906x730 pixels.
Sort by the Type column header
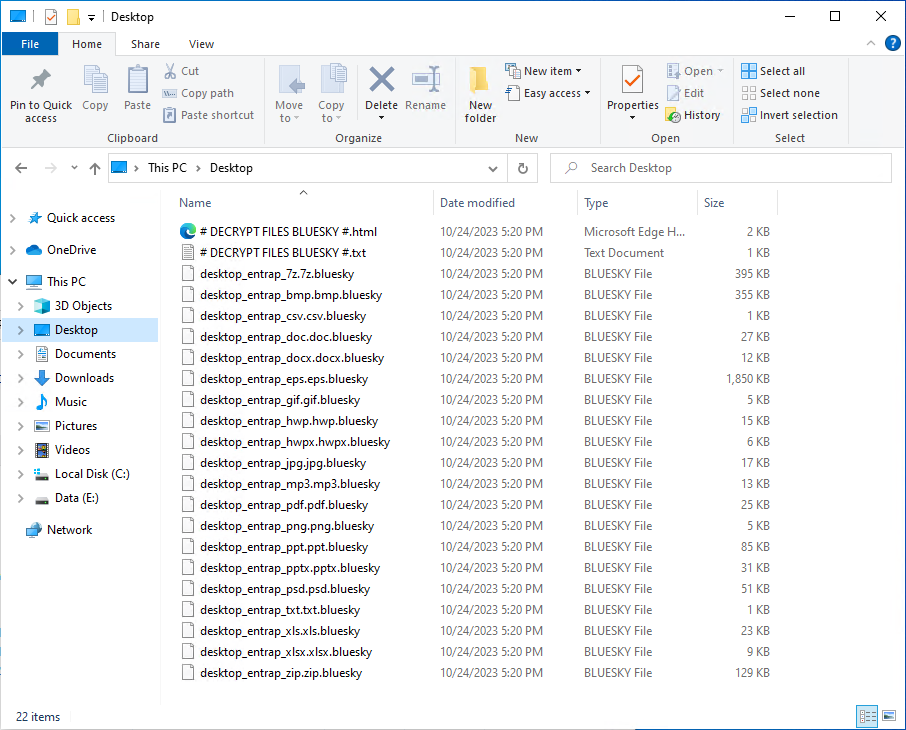click(637, 202)
